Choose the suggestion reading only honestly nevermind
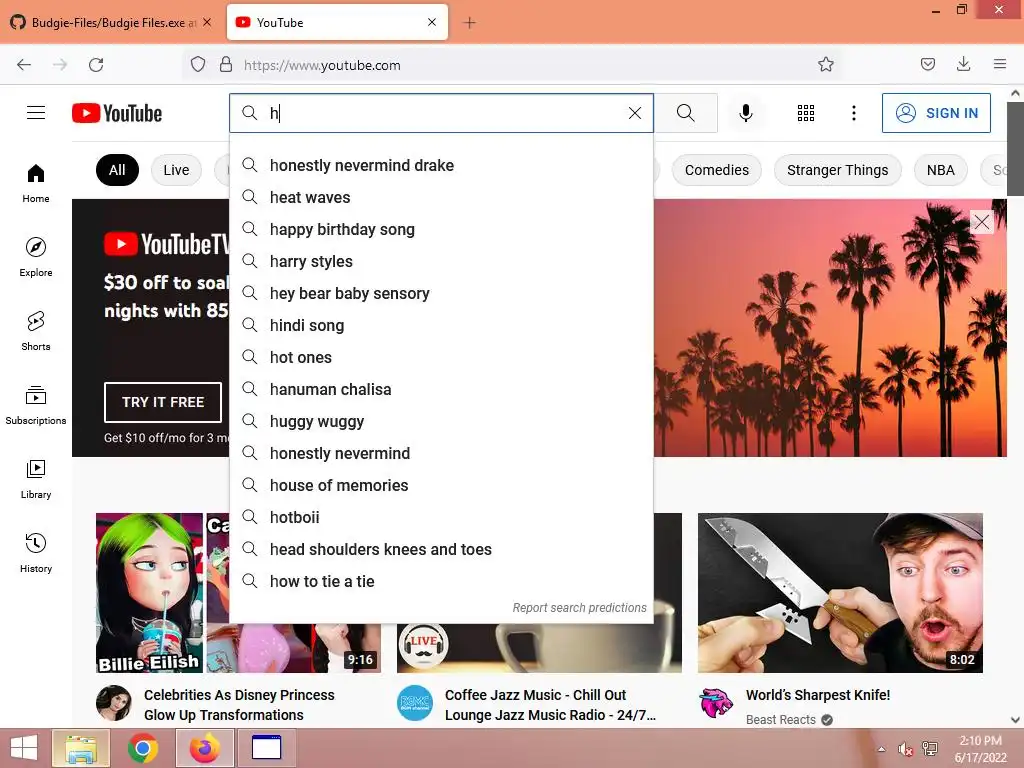 441,453
